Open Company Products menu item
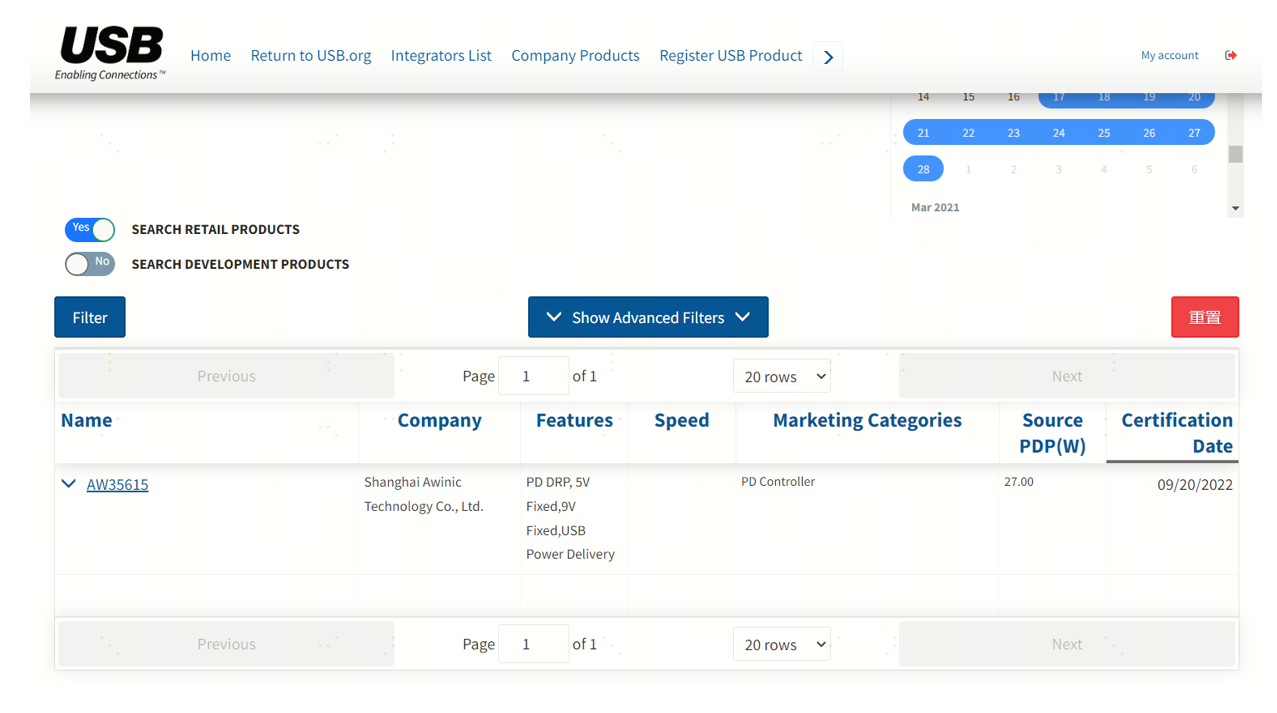The image size is (1277, 713). coord(575,56)
